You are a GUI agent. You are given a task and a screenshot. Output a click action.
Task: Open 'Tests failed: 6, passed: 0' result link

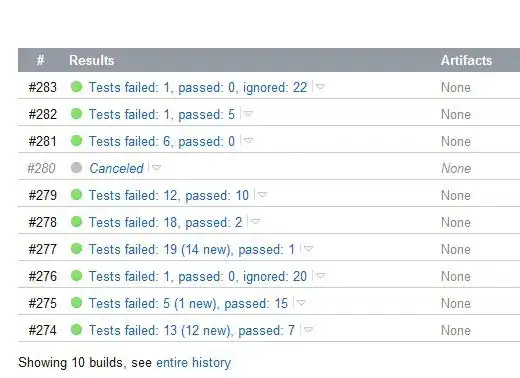[x=162, y=141]
